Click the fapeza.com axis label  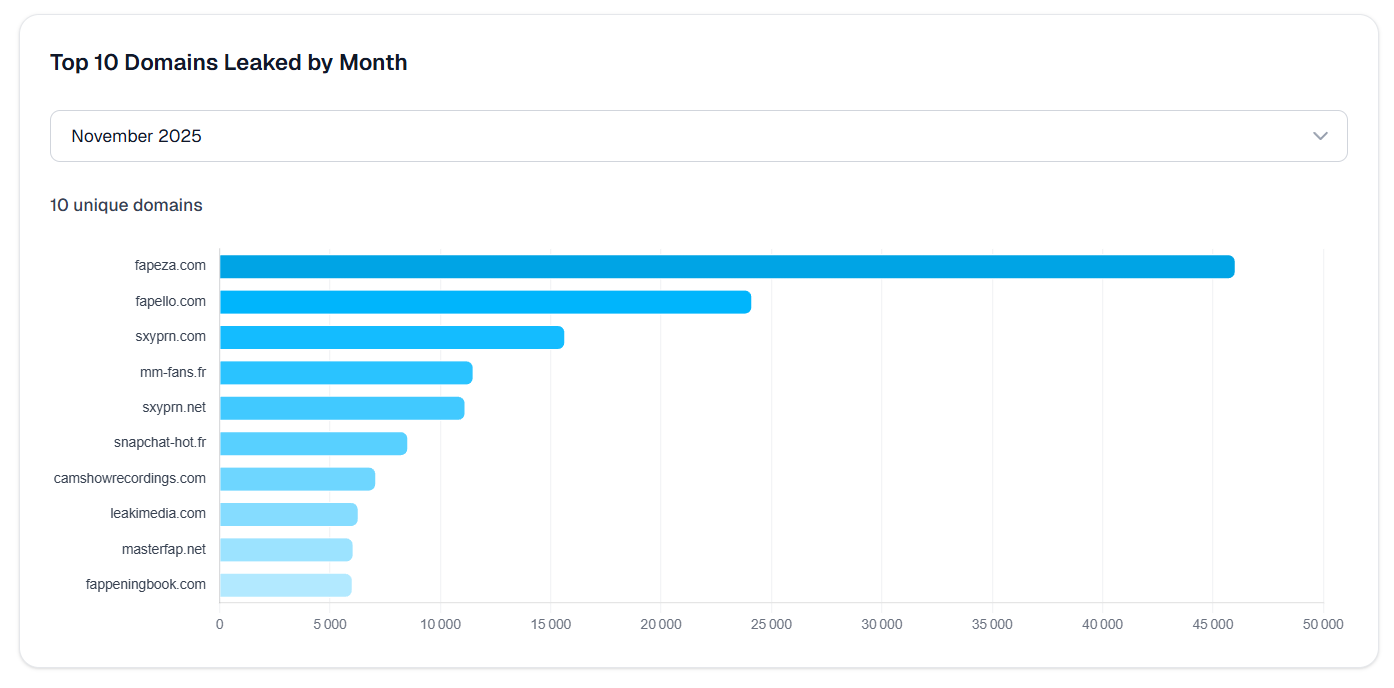point(170,266)
